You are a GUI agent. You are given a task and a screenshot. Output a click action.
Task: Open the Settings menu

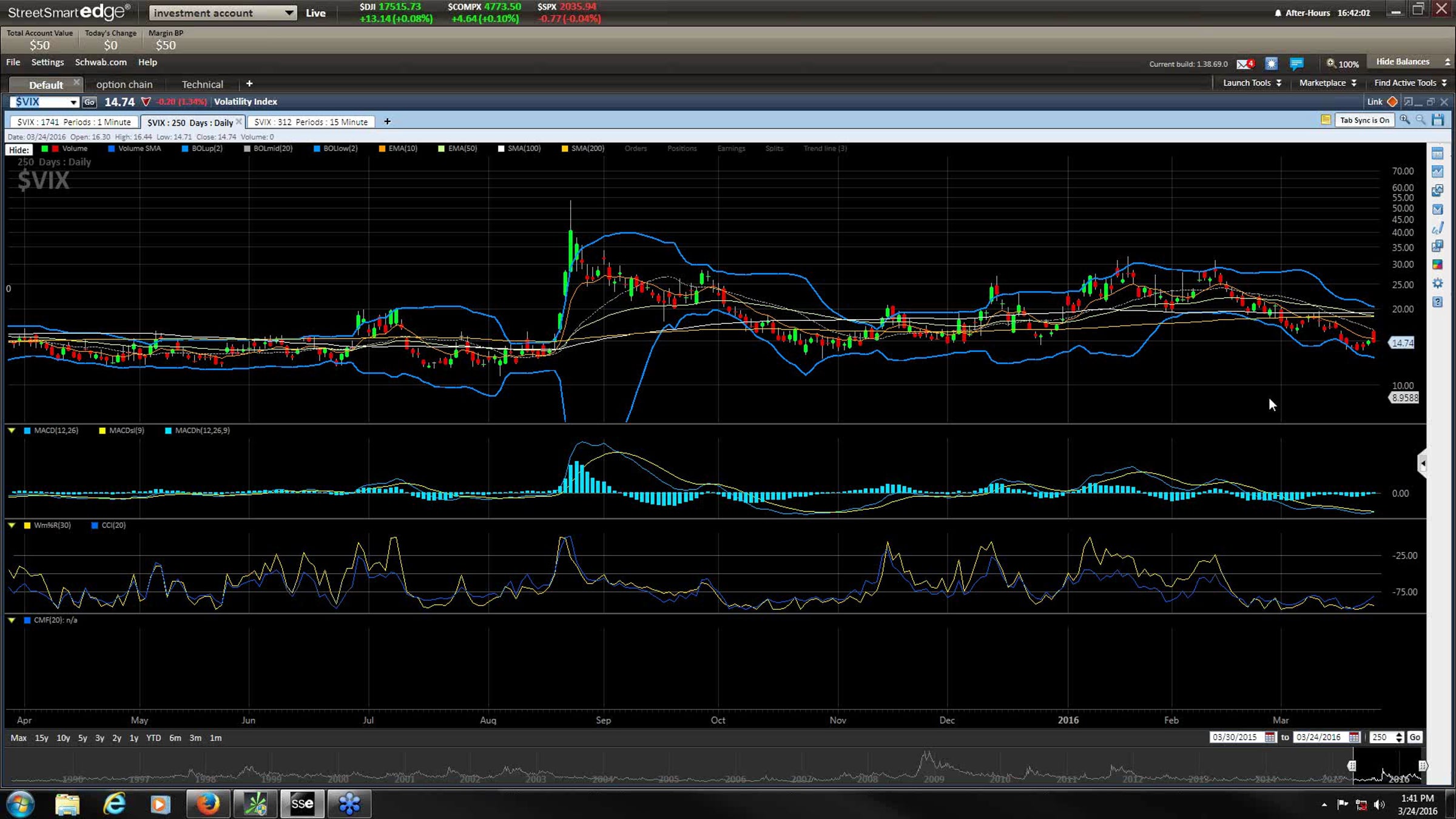pyautogui.click(x=47, y=62)
